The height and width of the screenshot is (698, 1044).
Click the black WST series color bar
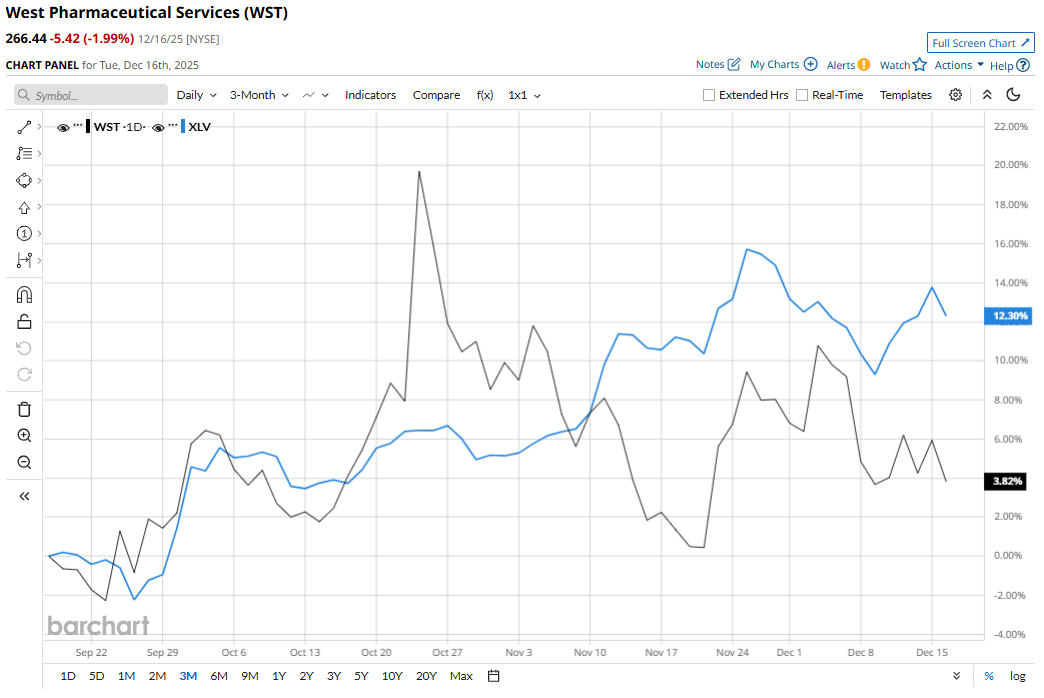(x=88, y=127)
